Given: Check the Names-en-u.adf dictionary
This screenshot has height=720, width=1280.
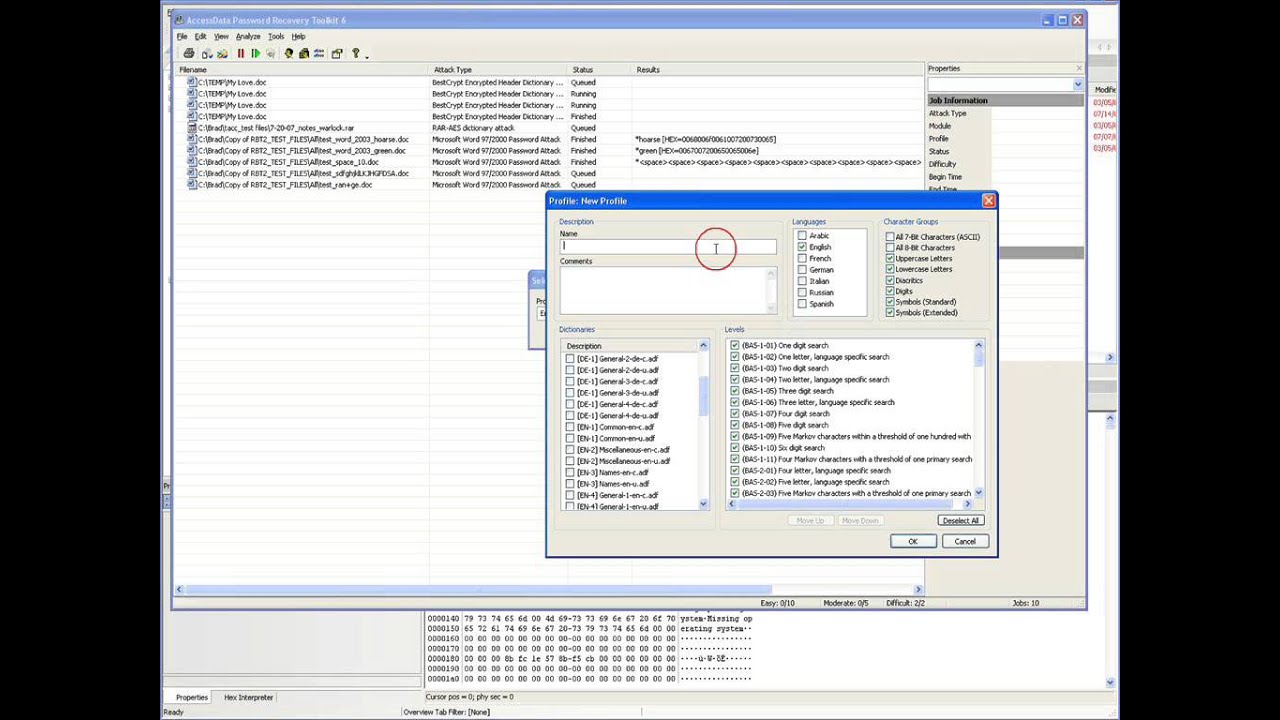Looking at the screenshot, I should 570,484.
